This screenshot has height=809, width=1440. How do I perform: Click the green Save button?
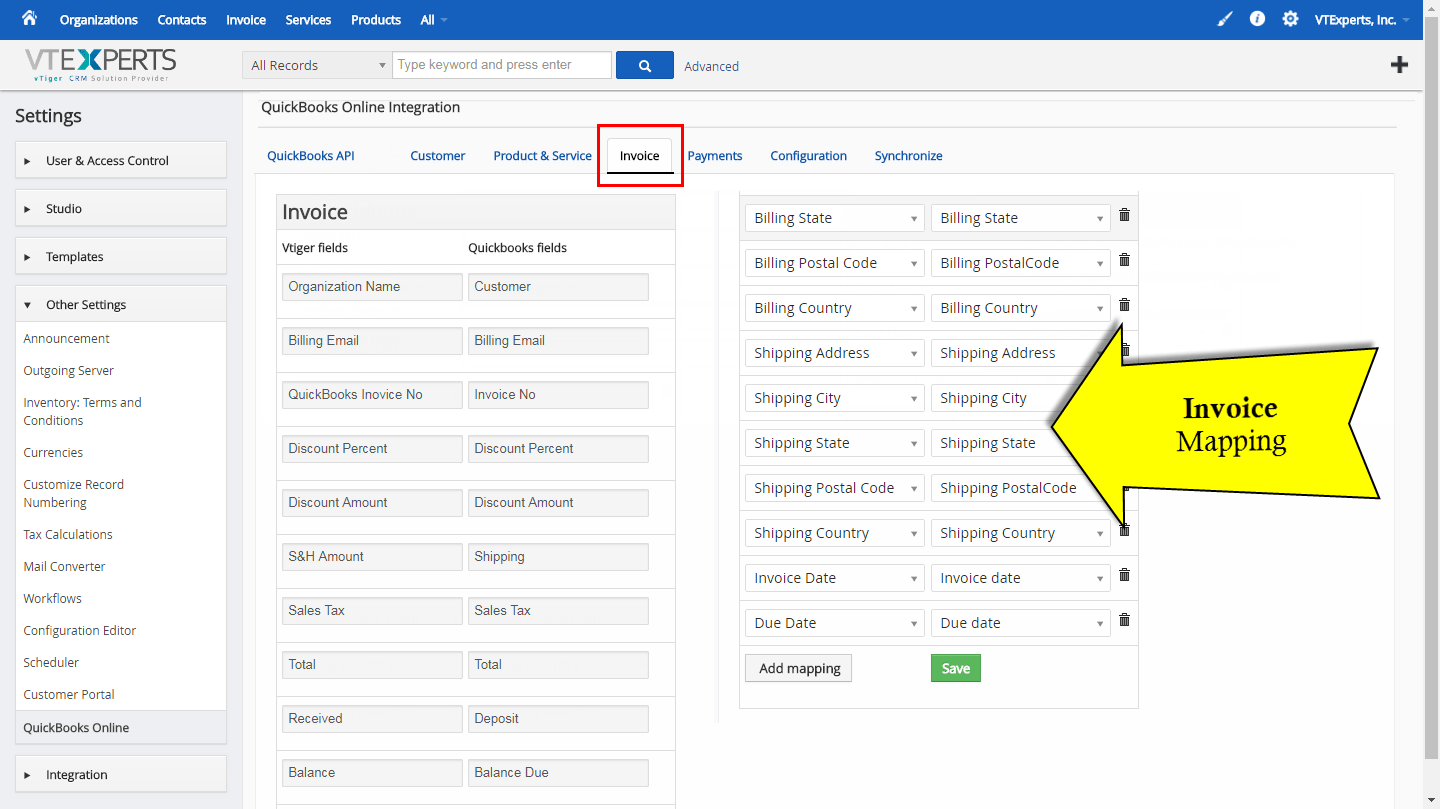(x=955, y=667)
